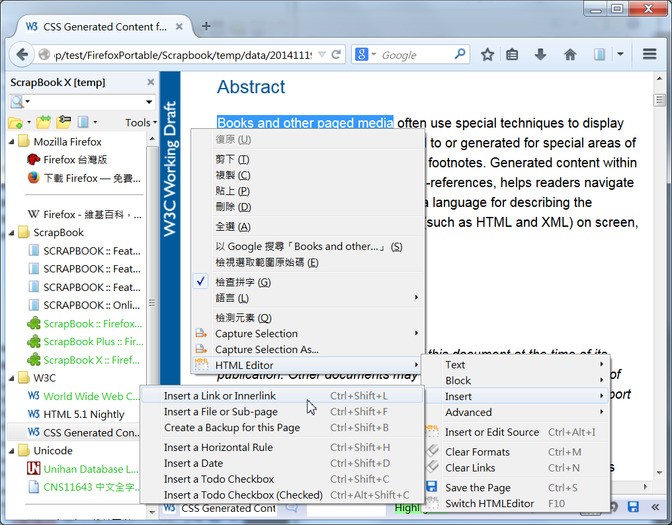Open the sidebar Tools dropdown
This screenshot has width=672, height=525.
click(140, 122)
